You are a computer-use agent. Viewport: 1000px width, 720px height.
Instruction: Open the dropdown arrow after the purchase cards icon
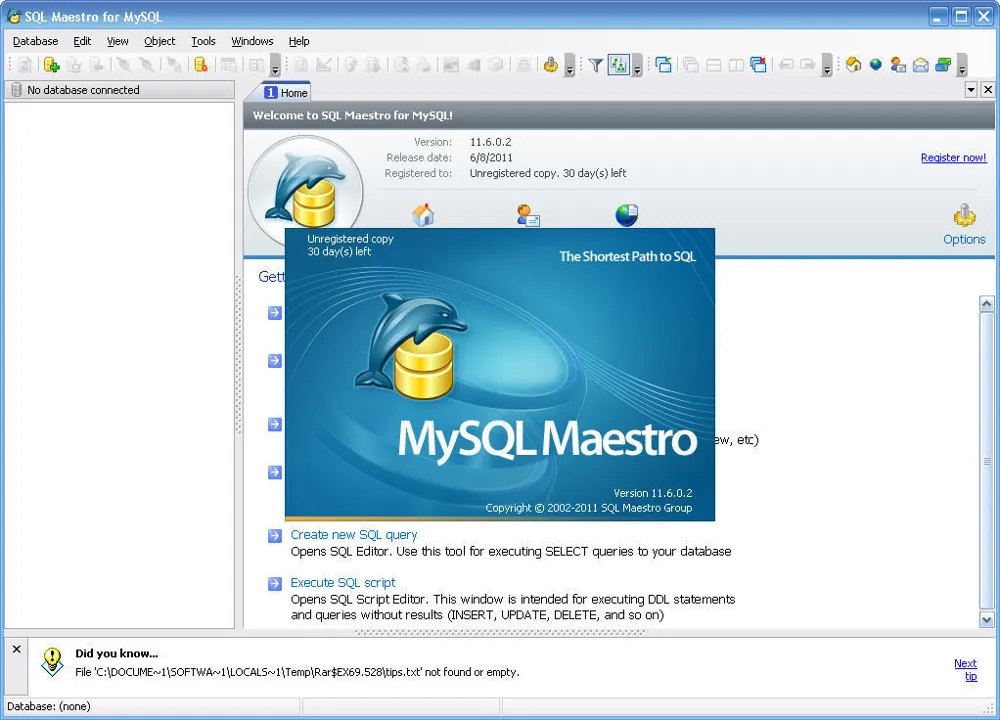962,65
